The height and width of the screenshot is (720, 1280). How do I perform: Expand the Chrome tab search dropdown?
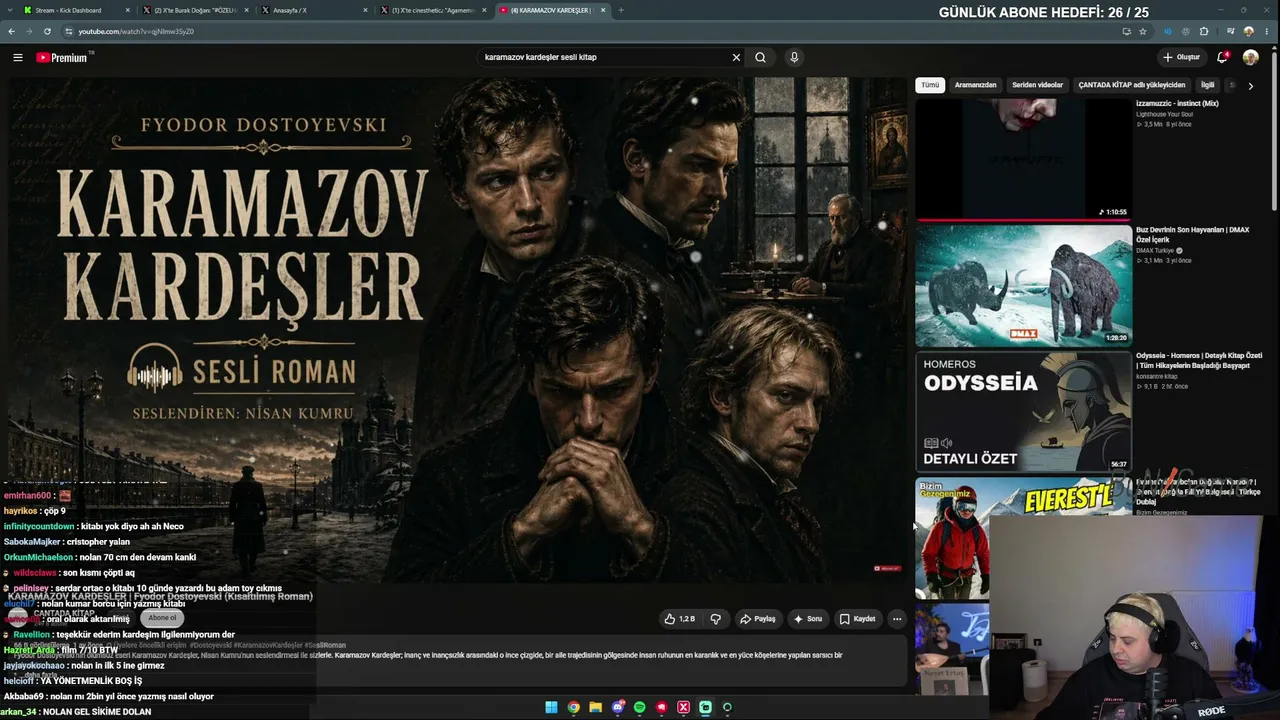(10, 10)
